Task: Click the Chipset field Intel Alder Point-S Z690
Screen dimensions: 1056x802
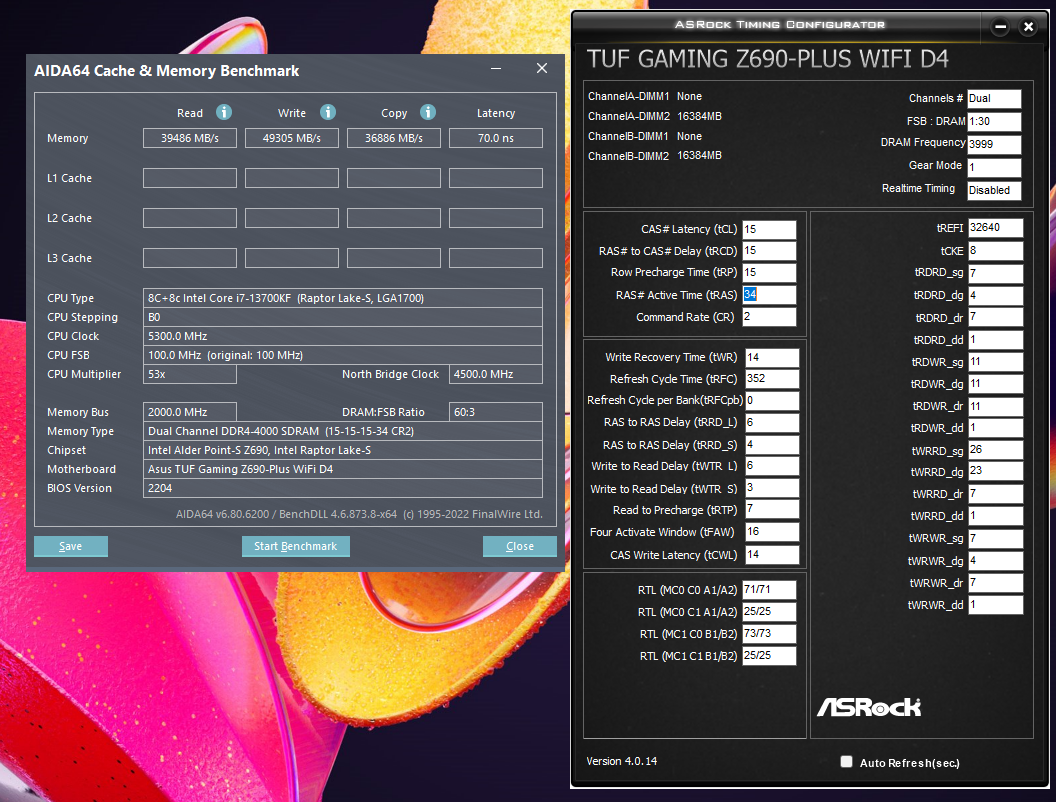Action: [343, 450]
